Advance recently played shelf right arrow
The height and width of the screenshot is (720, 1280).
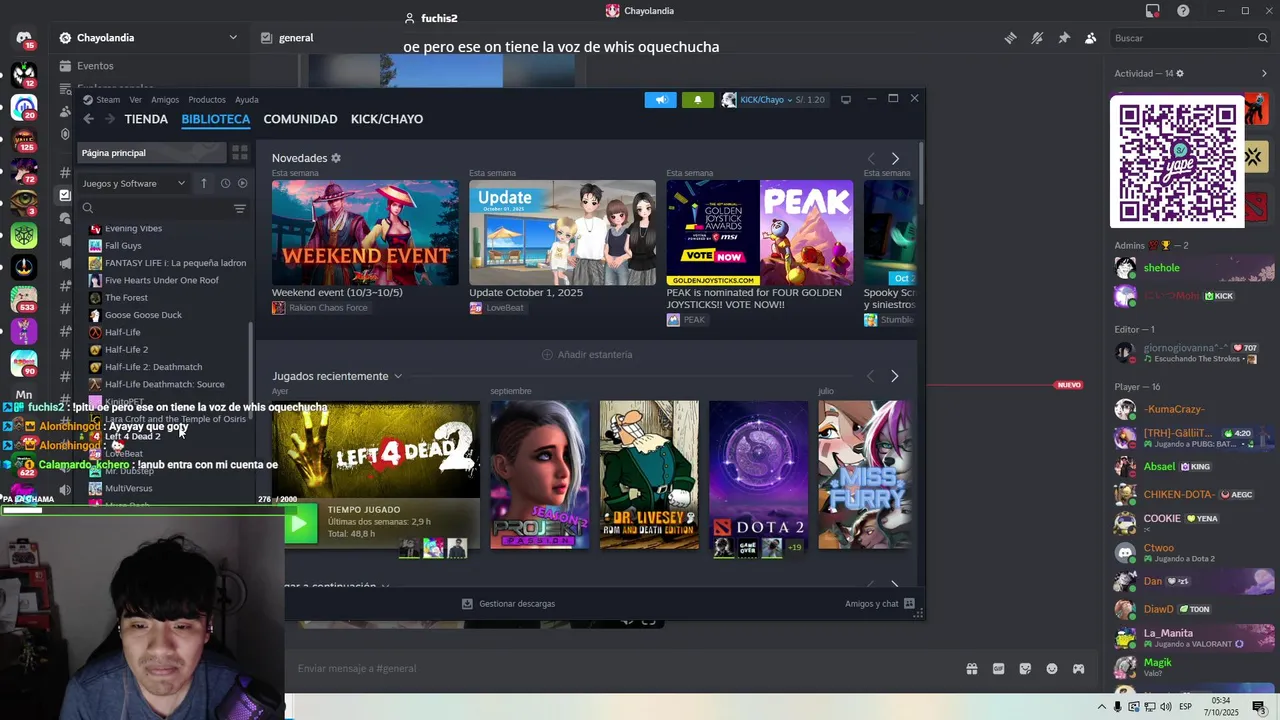tap(894, 376)
